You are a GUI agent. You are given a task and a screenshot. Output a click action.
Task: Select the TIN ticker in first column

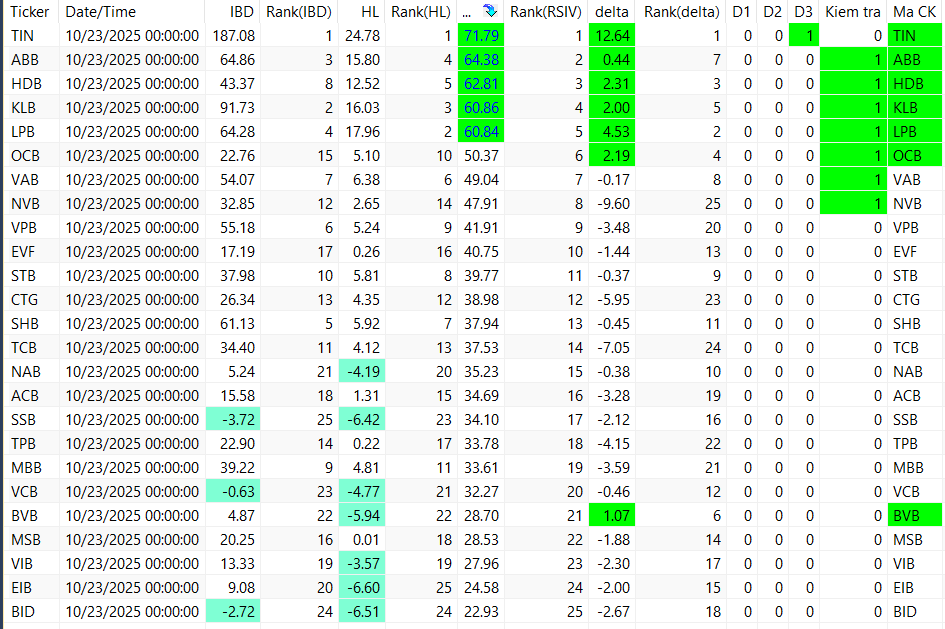(22, 36)
